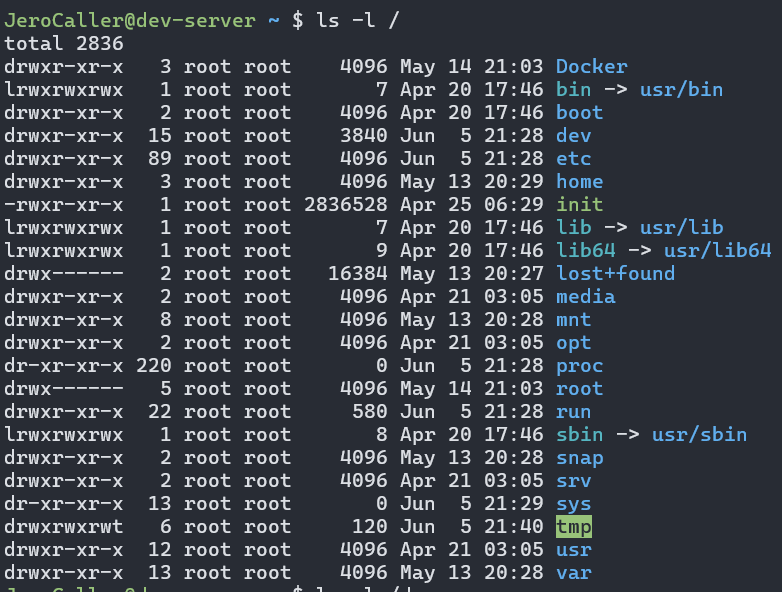Screen dimensions: 782x592
Task: Click the 'ls -l /' command text
Action: click(358, 21)
